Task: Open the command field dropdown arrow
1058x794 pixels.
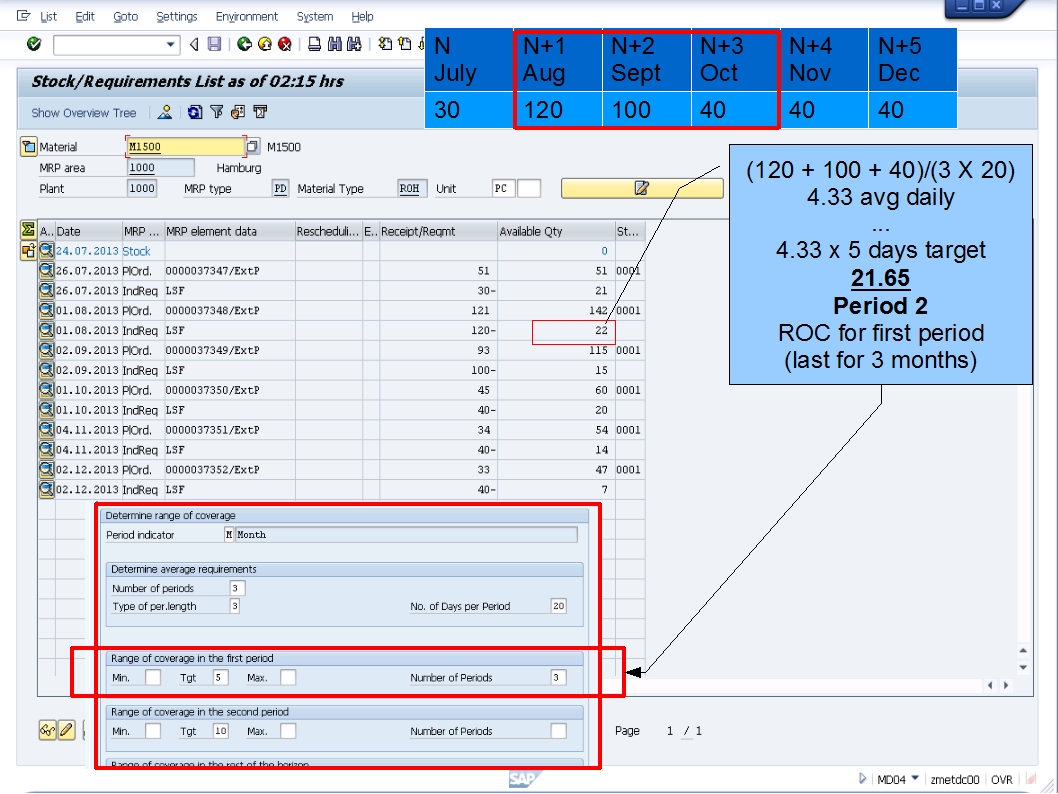Action: [x=171, y=45]
